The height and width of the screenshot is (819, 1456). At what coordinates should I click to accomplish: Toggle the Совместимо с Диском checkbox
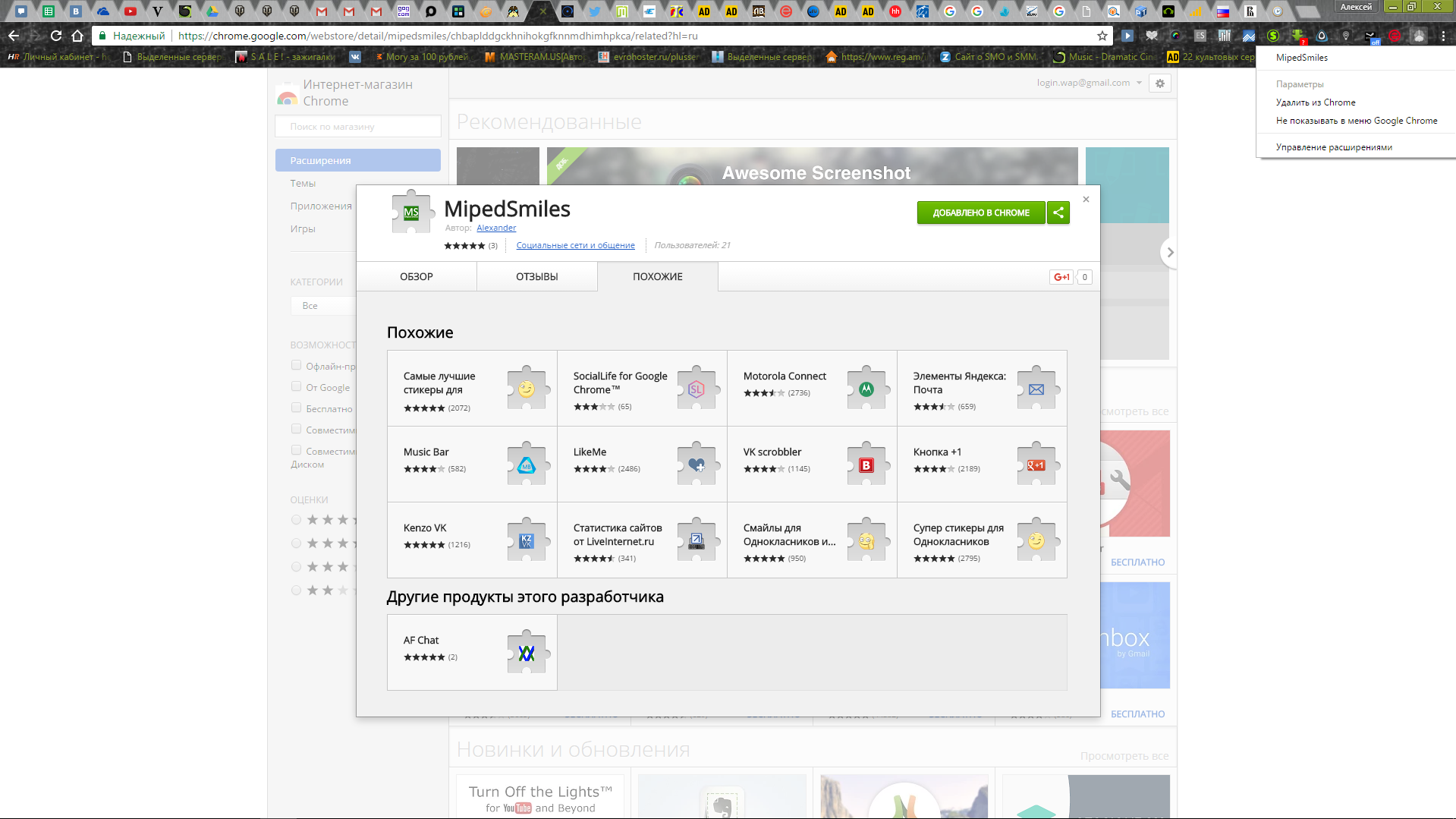pyautogui.click(x=297, y=450)
